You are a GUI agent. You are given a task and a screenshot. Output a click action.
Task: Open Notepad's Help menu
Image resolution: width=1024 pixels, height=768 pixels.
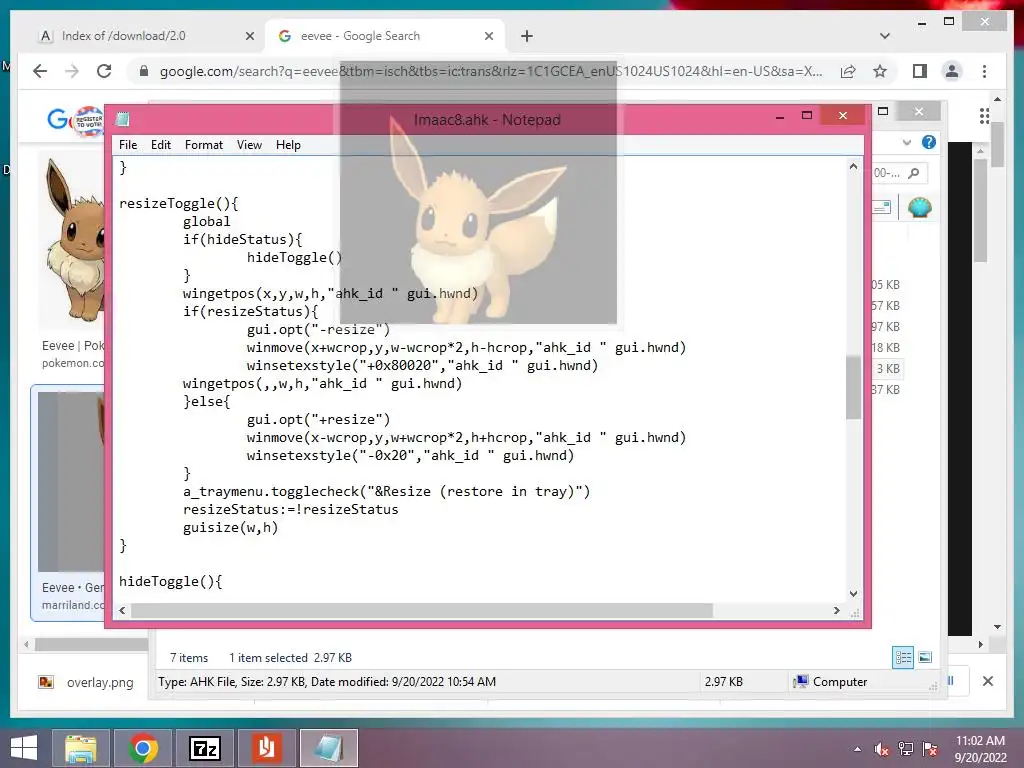(x=288, y=145)
